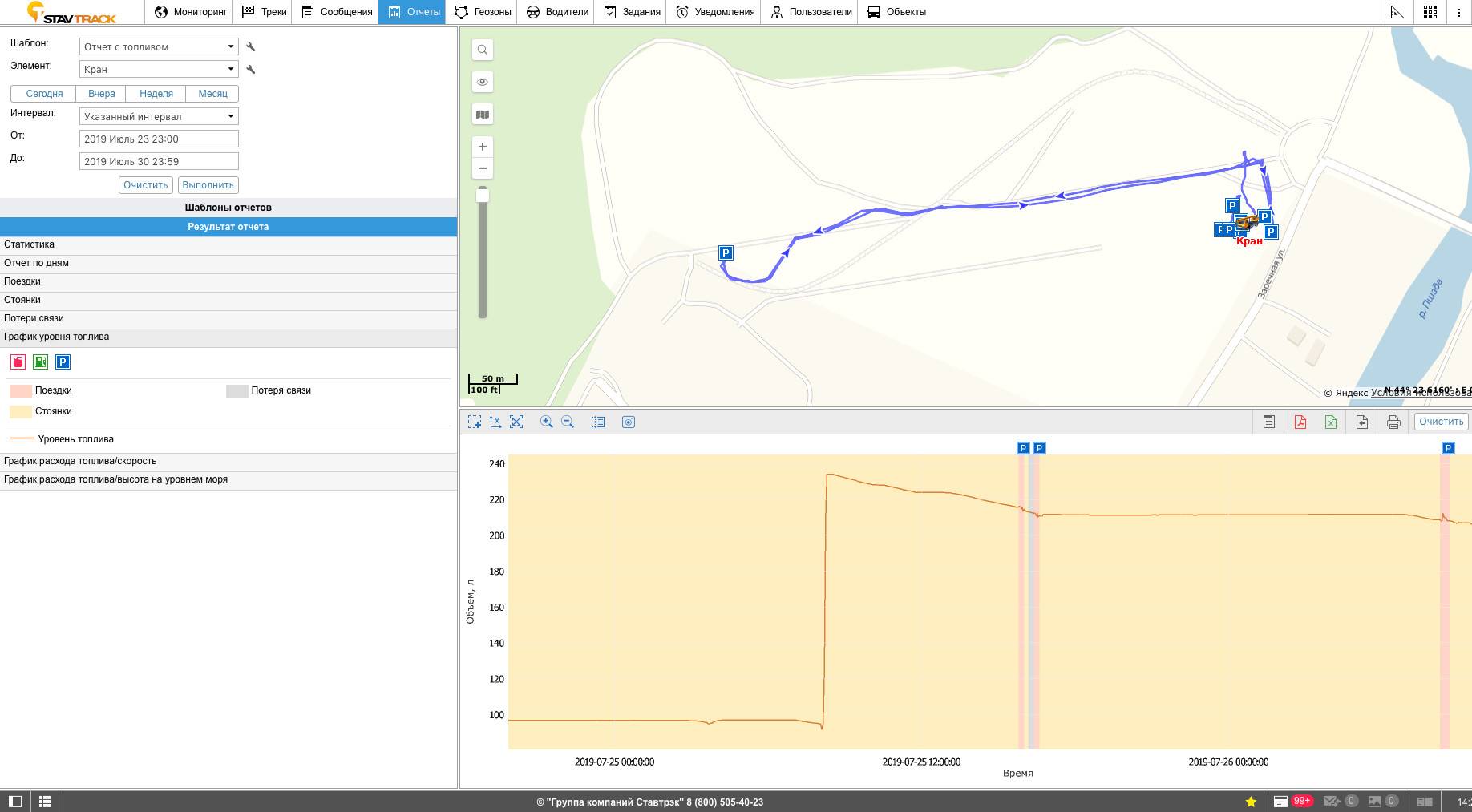Print the report using printer icon
Image resolution: width=1472 pixels, height=812 pixels.
pos(1393,422)
